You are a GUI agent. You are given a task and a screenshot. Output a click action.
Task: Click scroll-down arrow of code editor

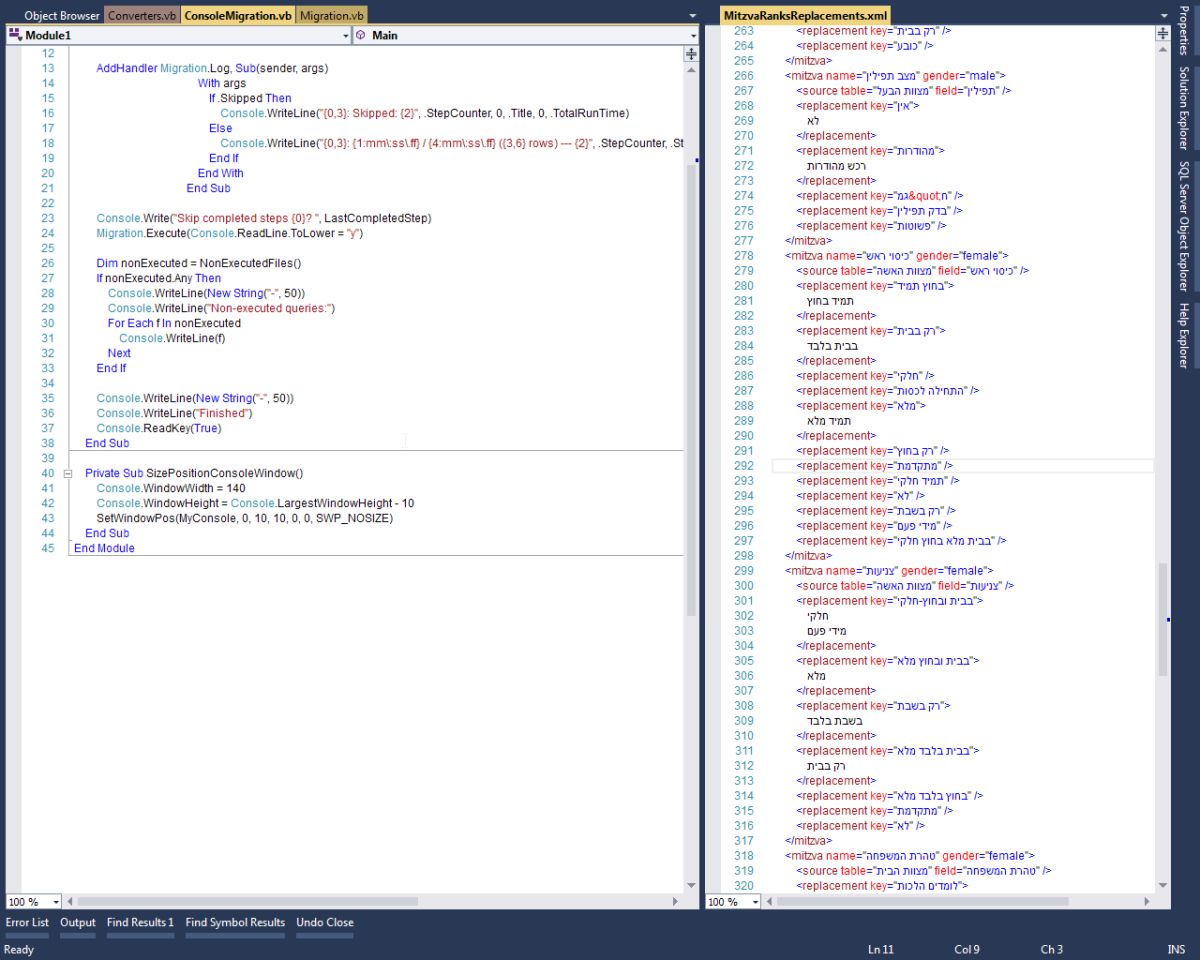pyautogui.click(x=691, y=885)
